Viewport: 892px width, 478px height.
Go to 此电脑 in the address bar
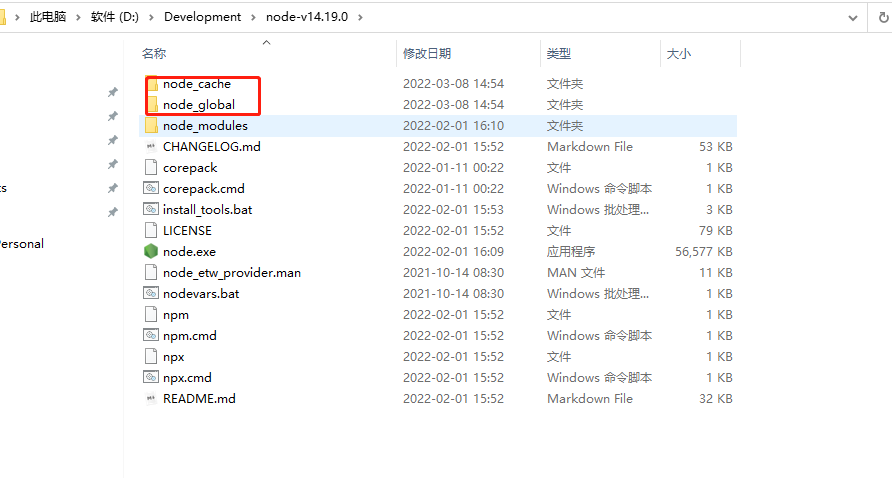[48, 17]
